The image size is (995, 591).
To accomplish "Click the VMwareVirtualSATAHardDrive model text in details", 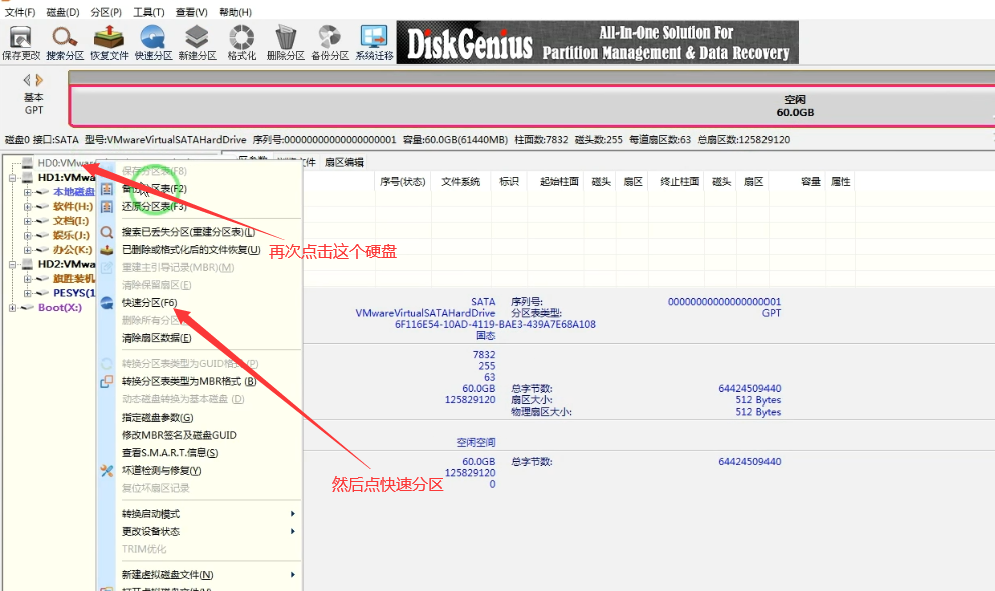I will pos(425,313).
